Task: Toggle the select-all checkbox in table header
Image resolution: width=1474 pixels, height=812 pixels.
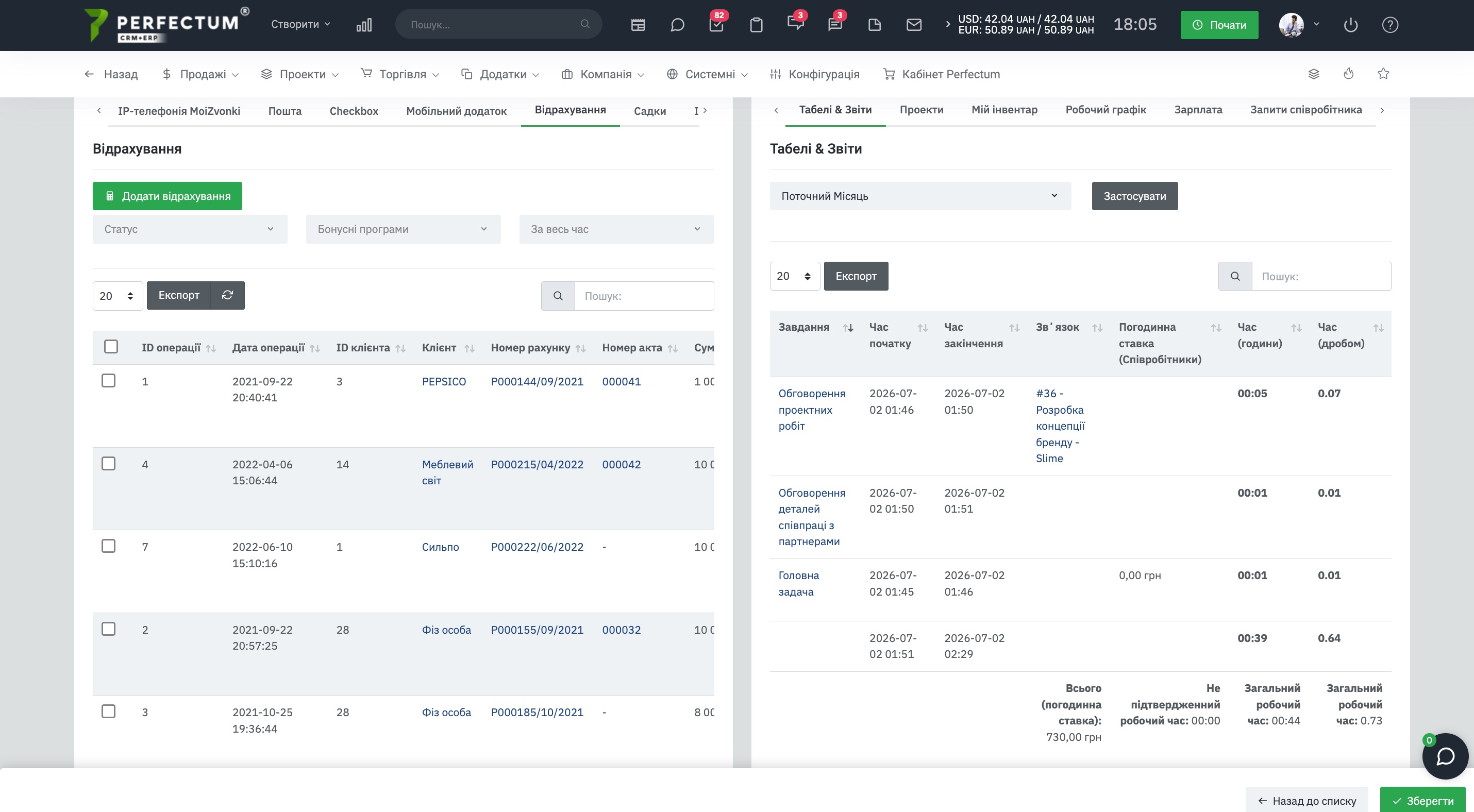Action: point(111,347)
